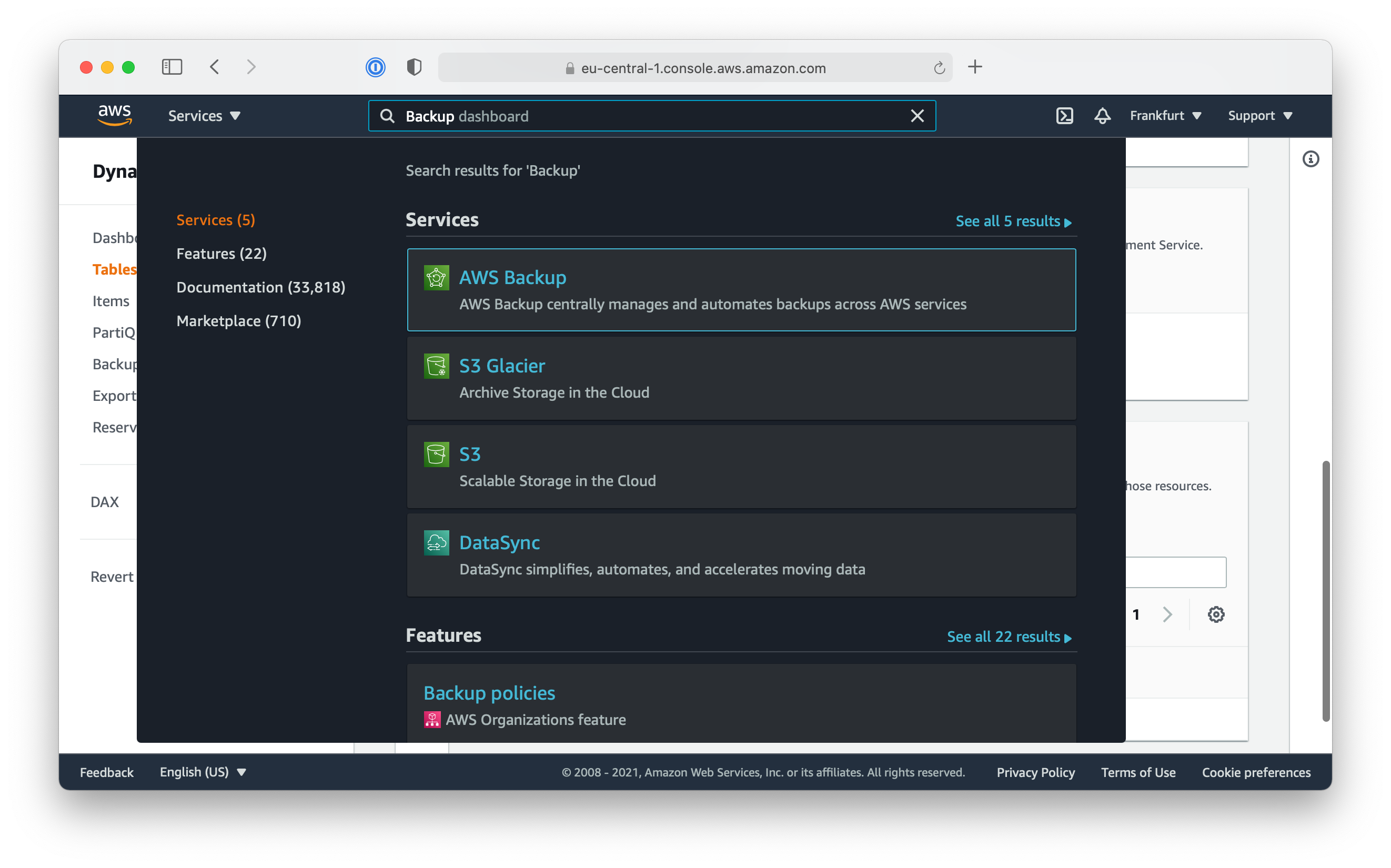Open the AWS Backup service result

pos(741,290)
